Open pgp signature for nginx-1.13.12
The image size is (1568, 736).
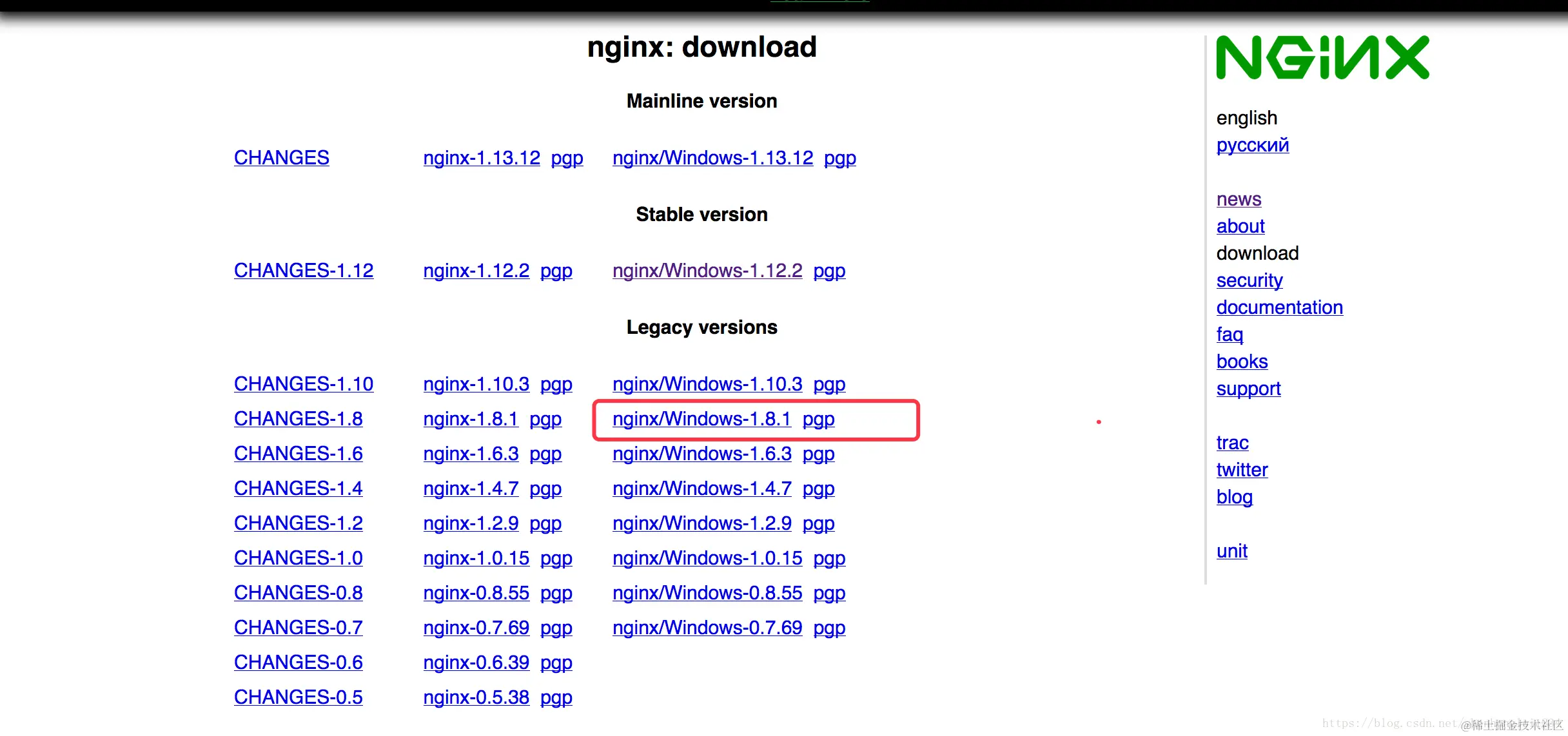point(567,157)
